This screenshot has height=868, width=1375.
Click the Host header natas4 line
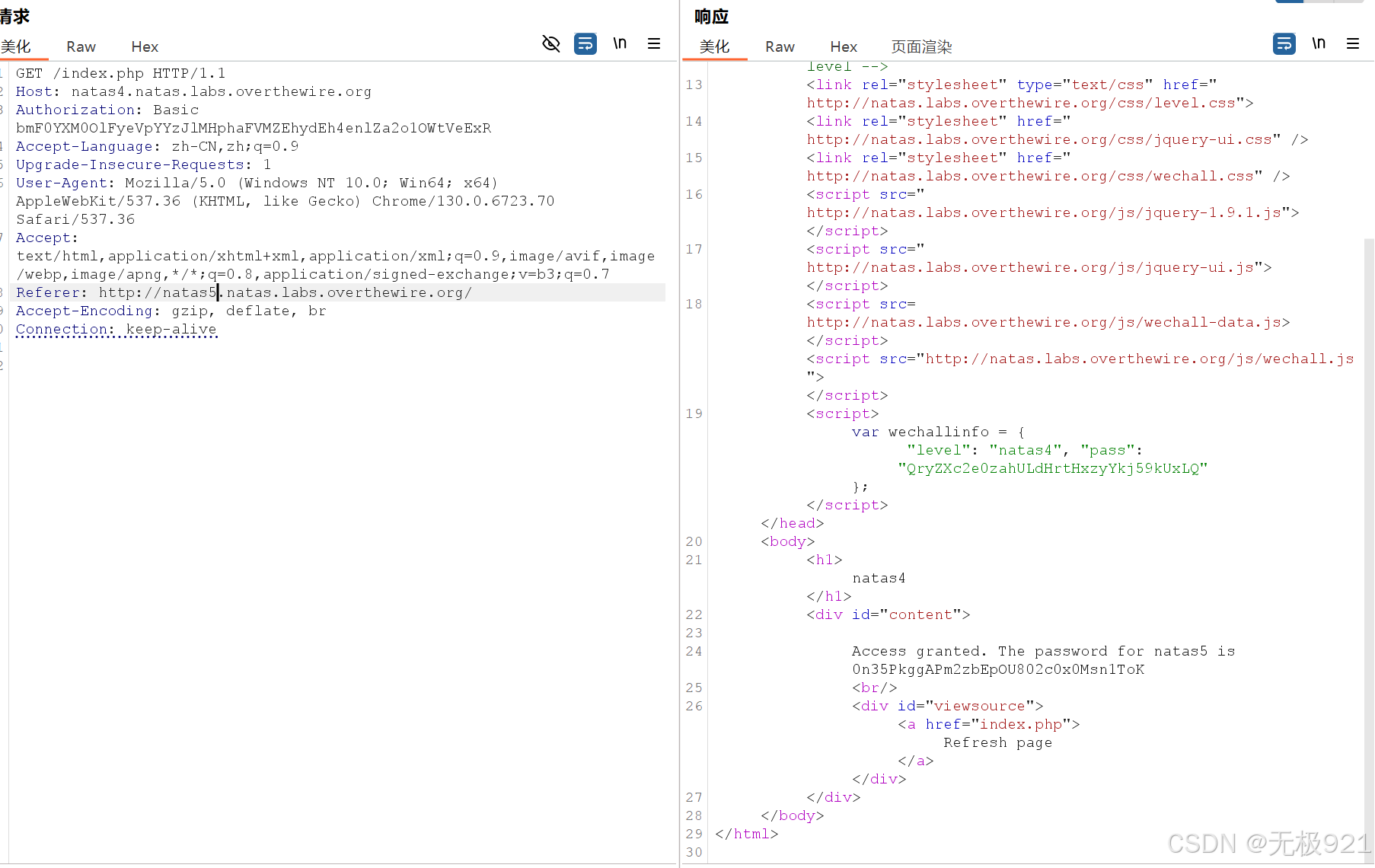[x=193, y=91]
